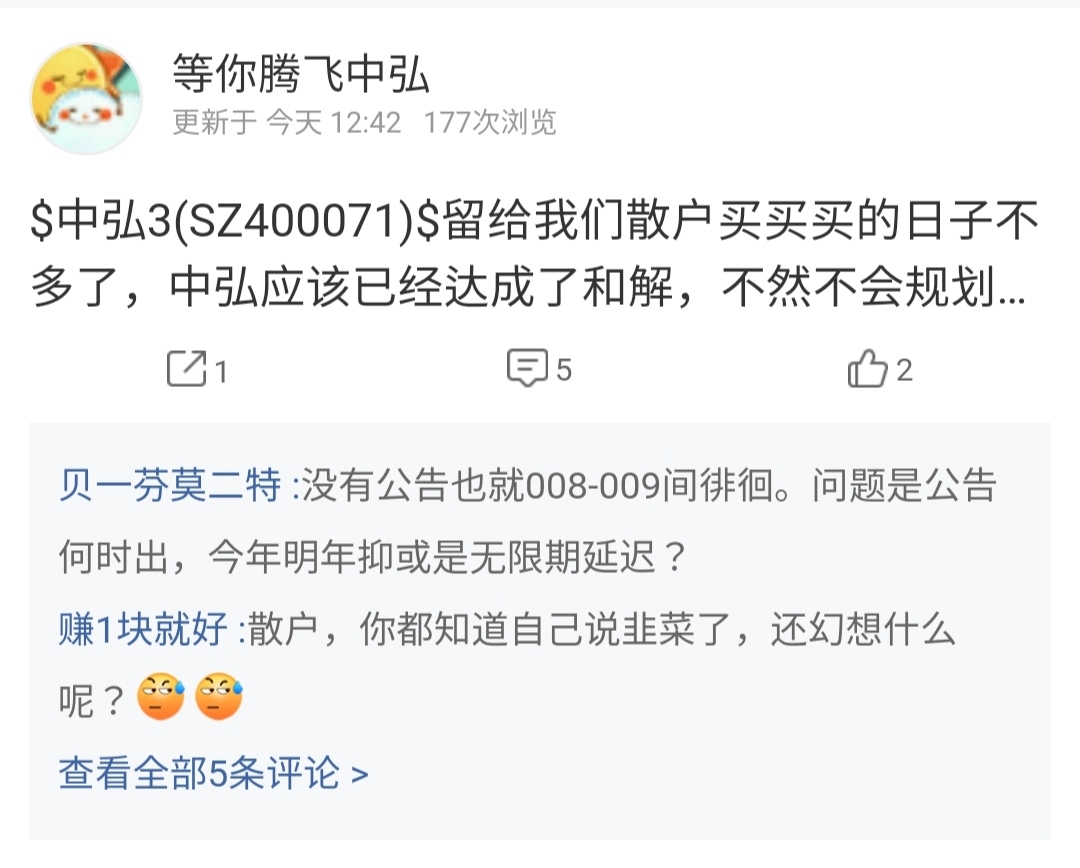
Task: Open the comment mentioning 韭菜
Action: (507, 665)
